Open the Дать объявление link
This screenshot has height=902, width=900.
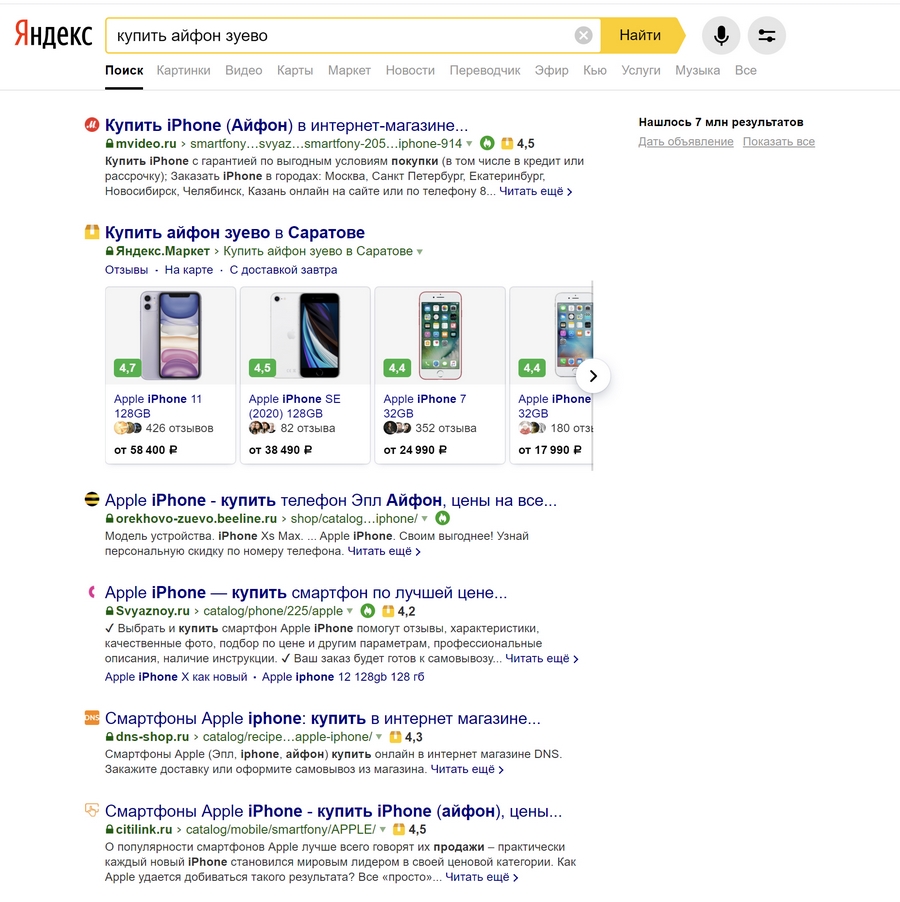tap(686, 142)
